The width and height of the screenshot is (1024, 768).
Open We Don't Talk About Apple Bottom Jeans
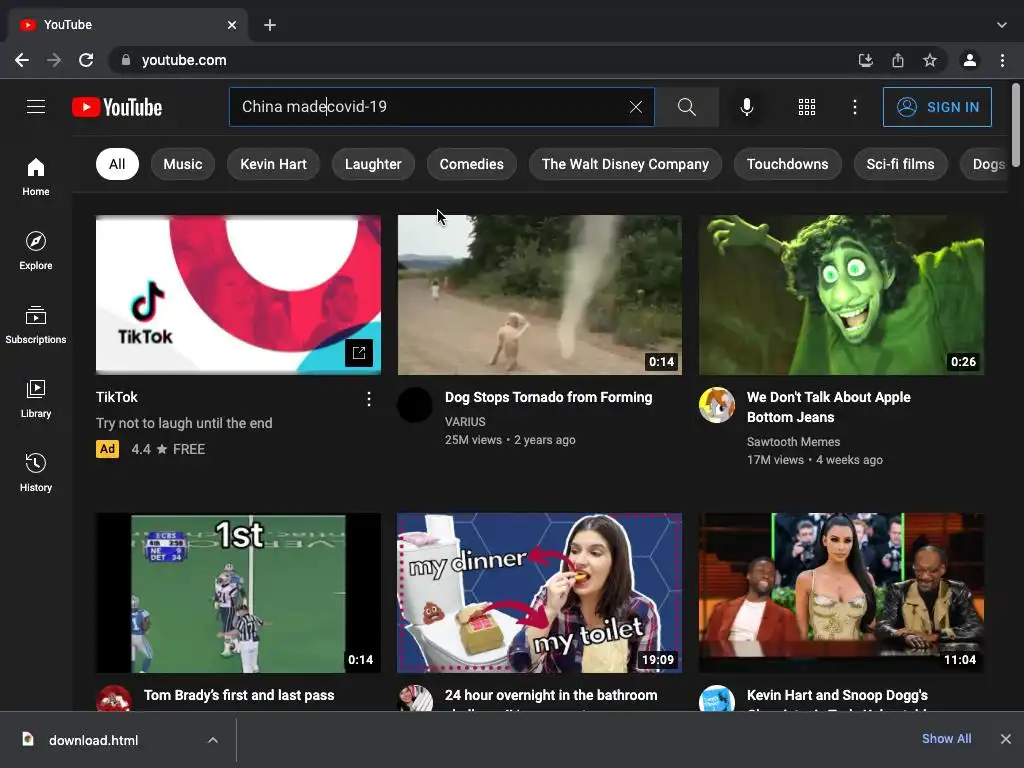[828, 407]
